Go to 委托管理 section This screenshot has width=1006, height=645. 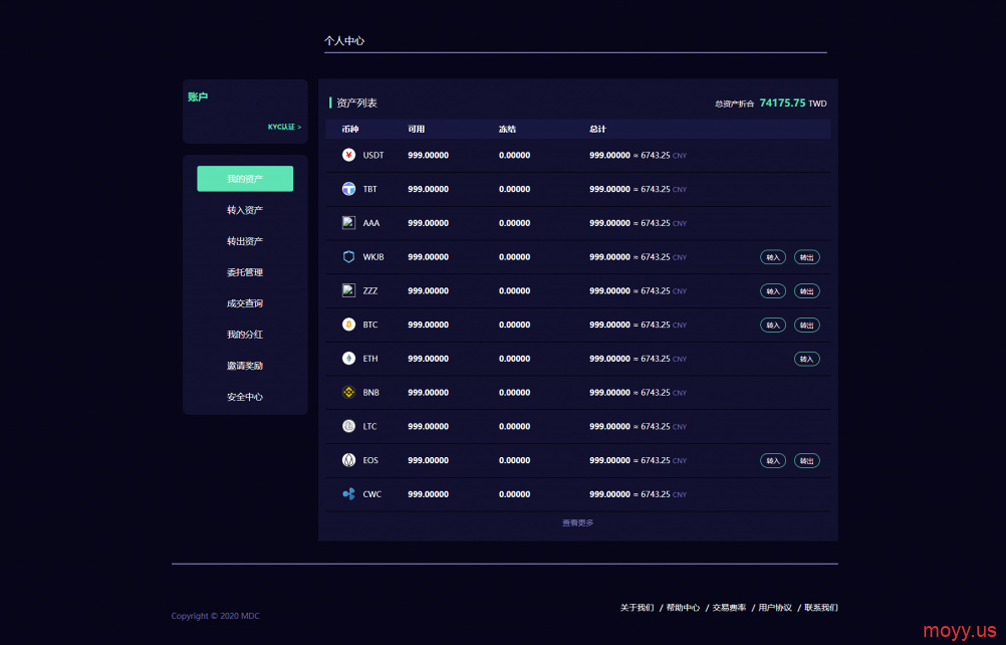[245, 272]
